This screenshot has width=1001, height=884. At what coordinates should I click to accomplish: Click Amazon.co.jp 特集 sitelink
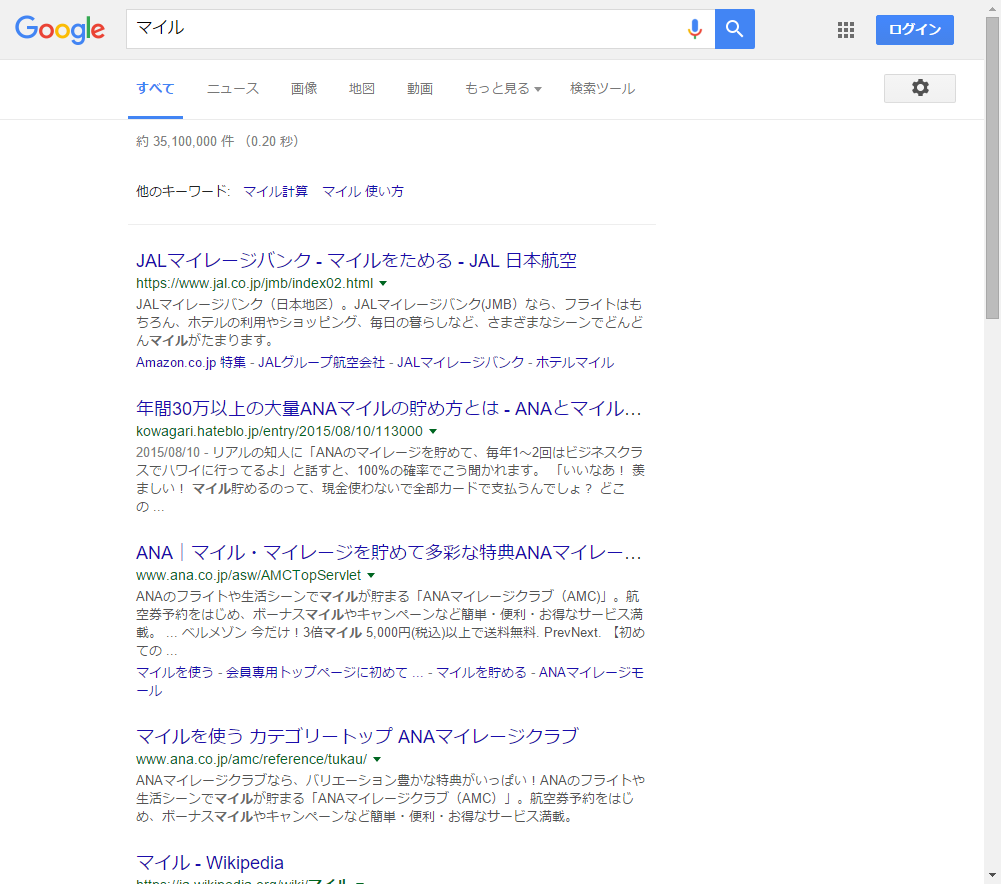point(191,363)
